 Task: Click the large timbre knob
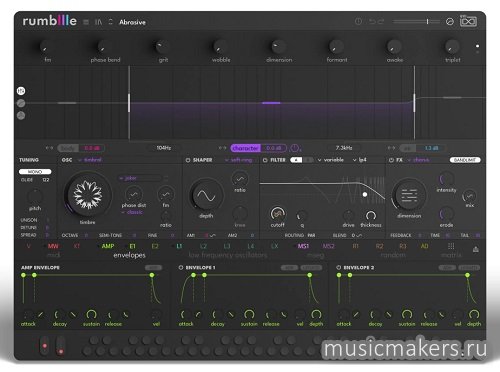tap(87, 195)
